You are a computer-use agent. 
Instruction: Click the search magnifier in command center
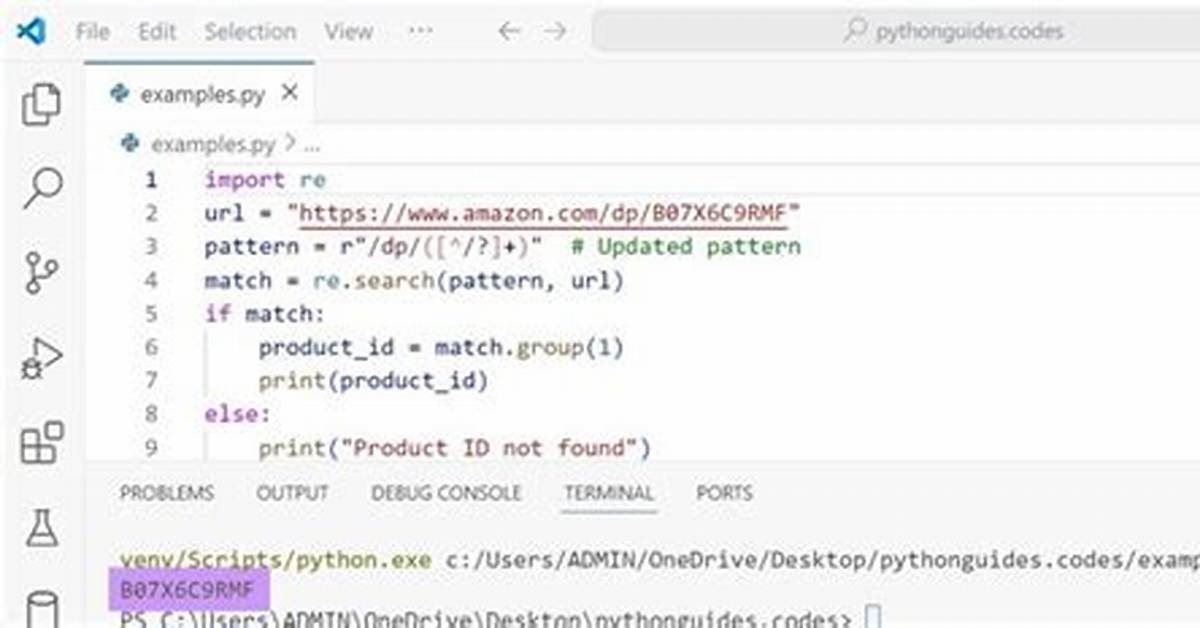point(855,31)
